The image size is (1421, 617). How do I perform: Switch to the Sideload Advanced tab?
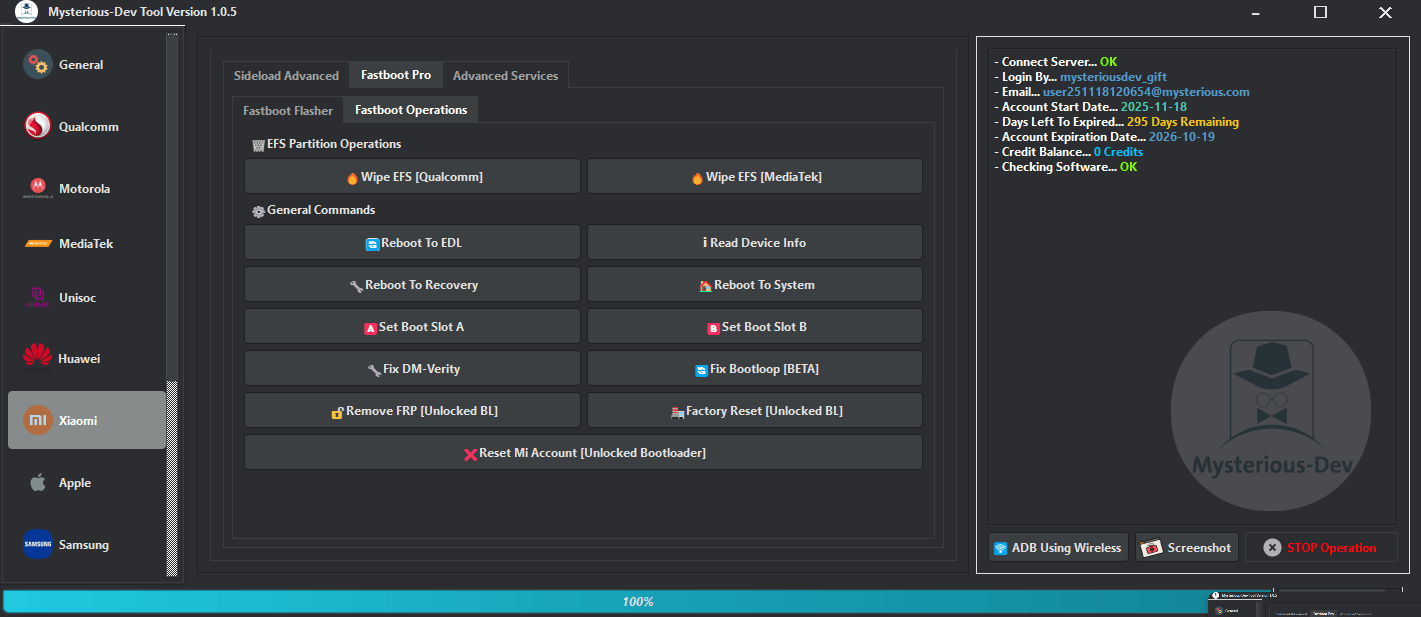(x=286, y=75)
